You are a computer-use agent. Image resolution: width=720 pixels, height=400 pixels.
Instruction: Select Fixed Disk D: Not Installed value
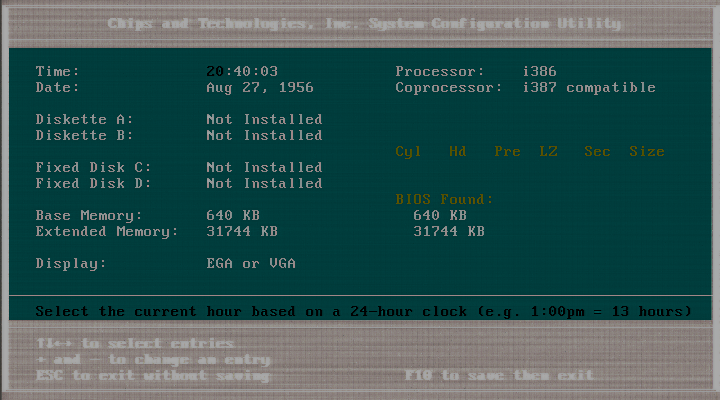click(264, 183)
